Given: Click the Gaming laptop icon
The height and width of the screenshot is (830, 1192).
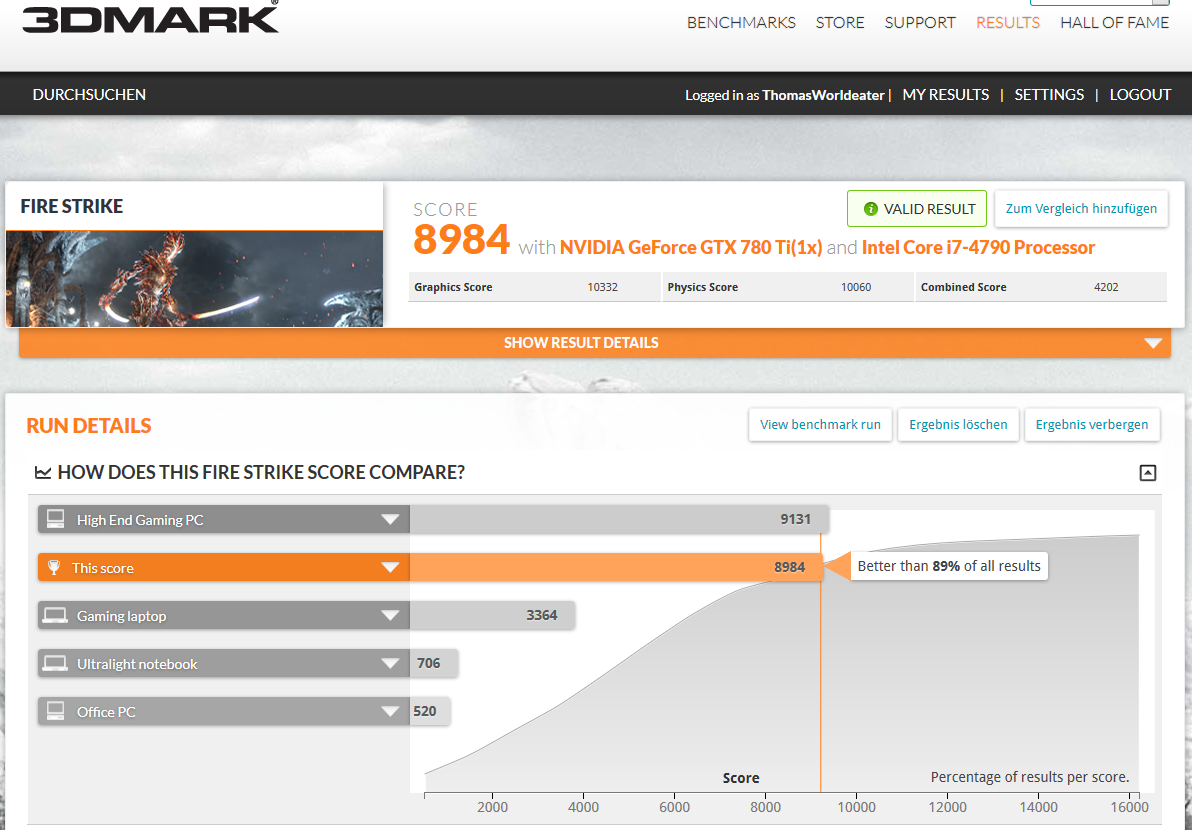Looking at the screenshot, I should [x=55, y=615].
